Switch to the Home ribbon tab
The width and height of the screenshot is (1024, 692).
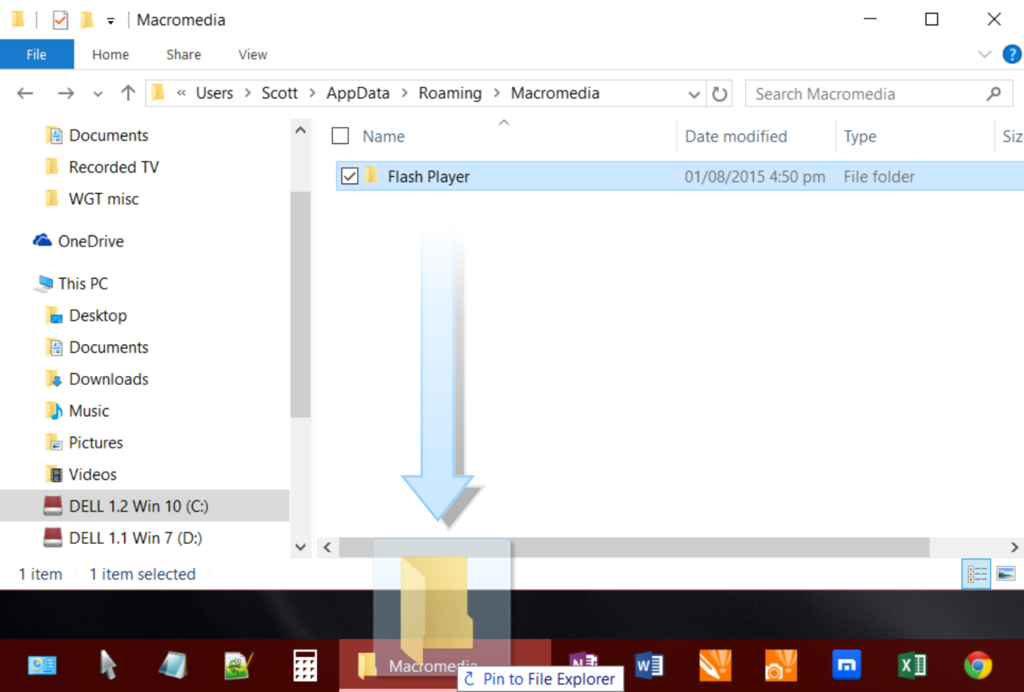pos(110,55)
